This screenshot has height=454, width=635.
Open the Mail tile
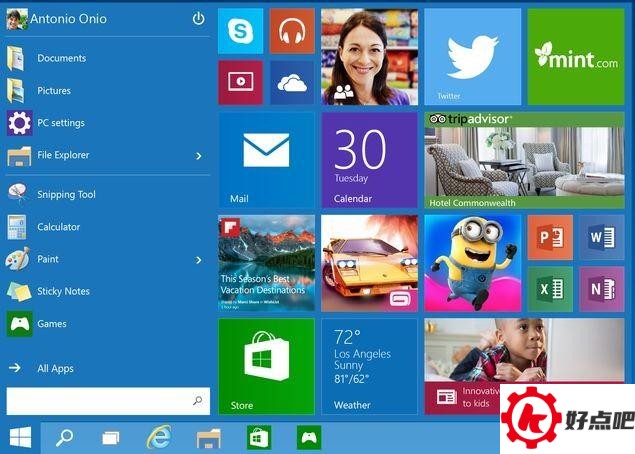point(266,160)
